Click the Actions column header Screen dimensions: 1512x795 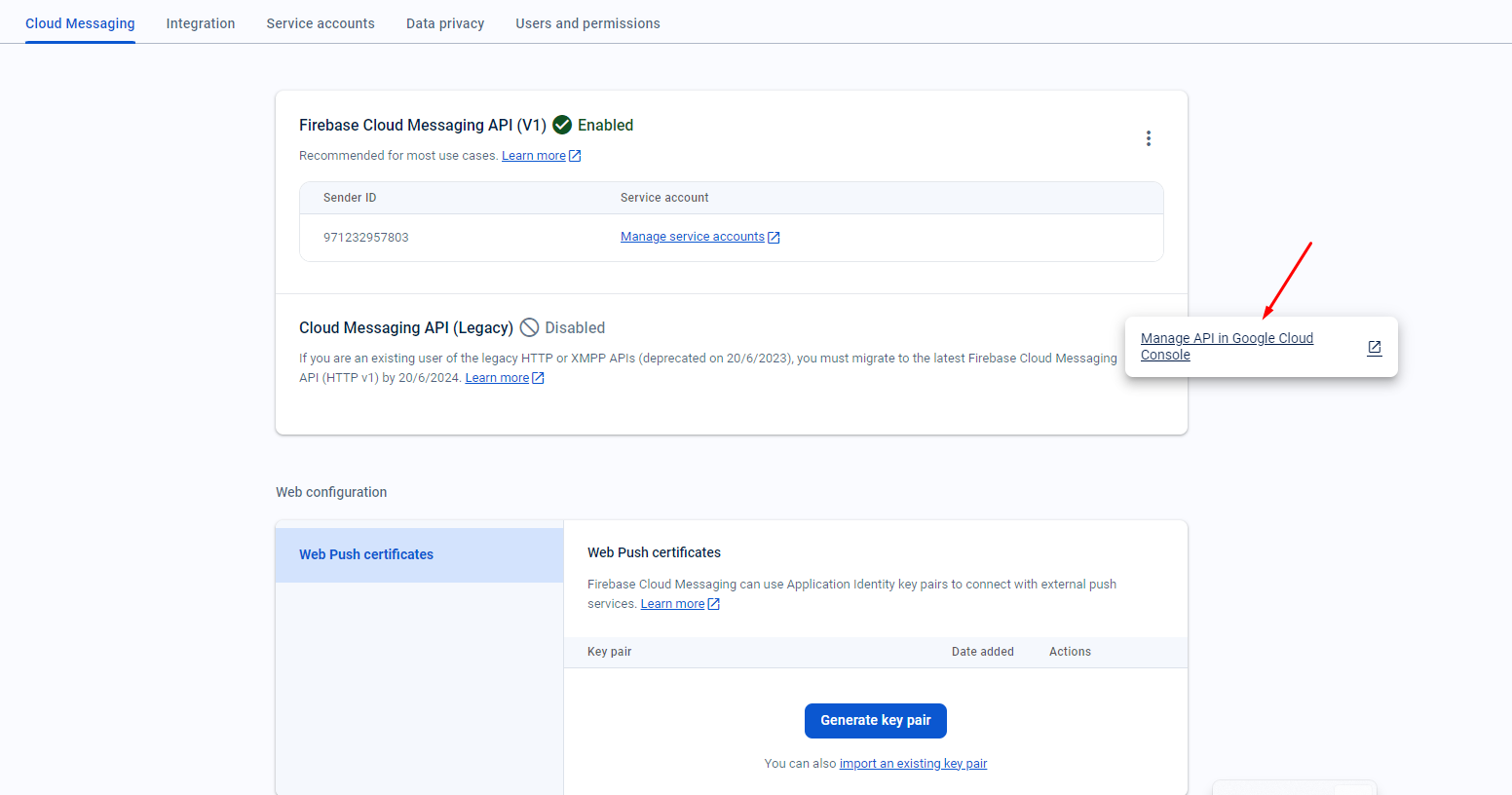click(x=1070, y=652)
